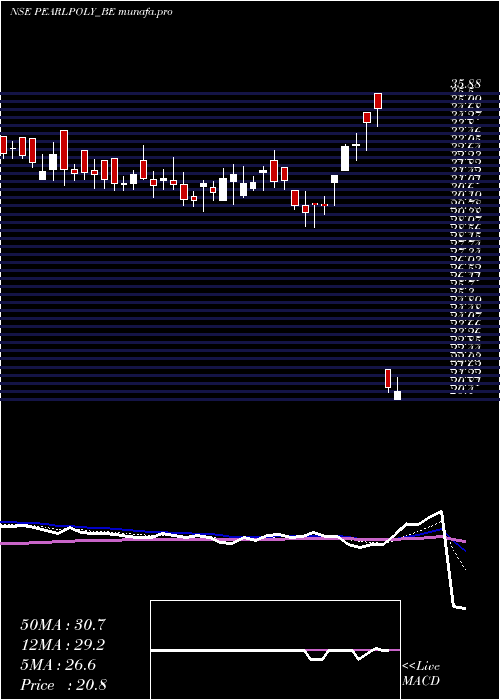The width and height of the screenshot is (500, 700).
Task: Click the red gap-down candlestick near the bottom
Action: coord(388,379)
